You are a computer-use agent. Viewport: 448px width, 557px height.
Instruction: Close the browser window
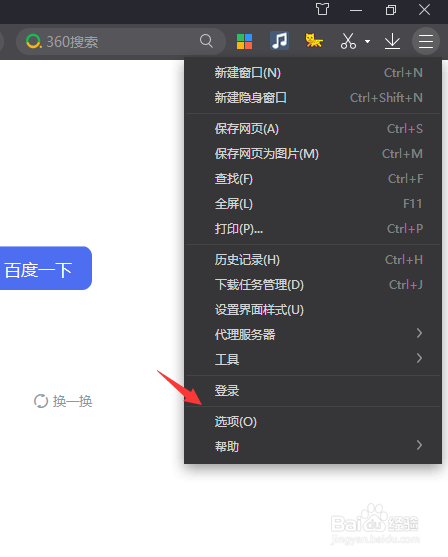coord(424,10)
